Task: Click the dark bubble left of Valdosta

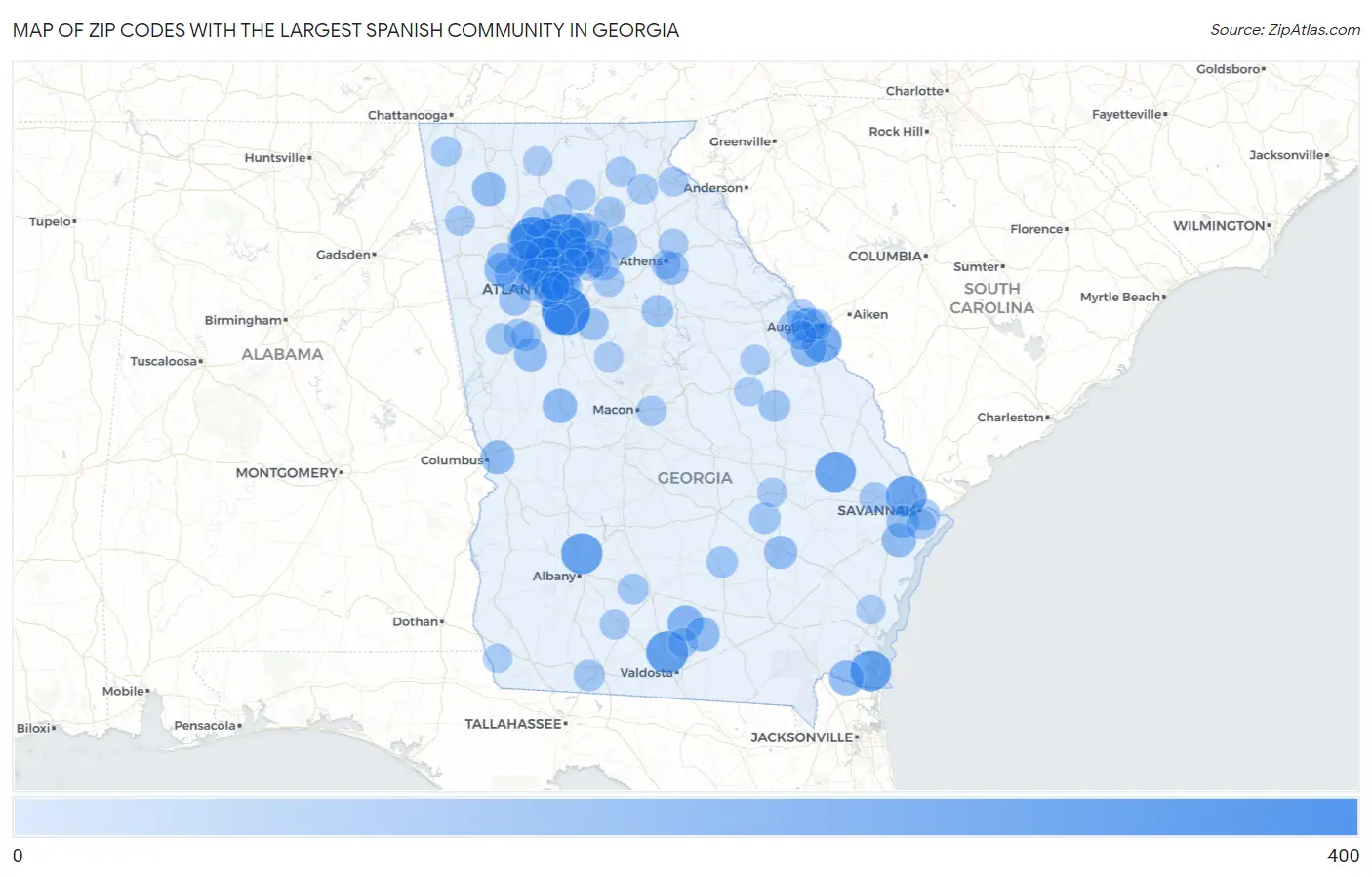Action: 666,653
